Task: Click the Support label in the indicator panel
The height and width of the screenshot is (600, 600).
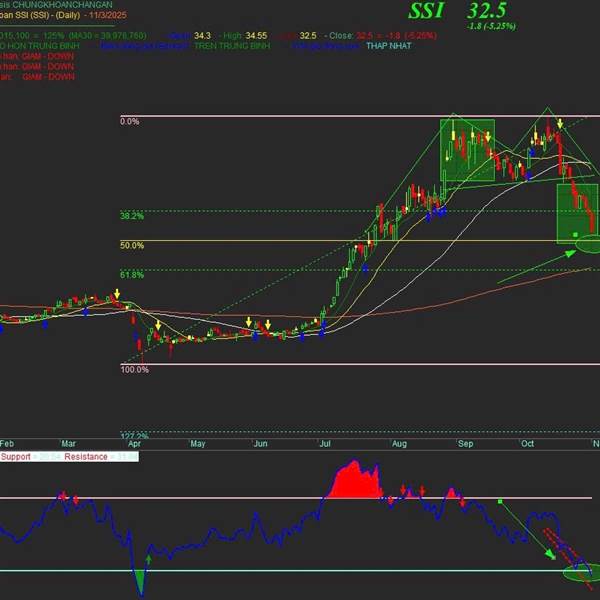Action: coord(16,457)
